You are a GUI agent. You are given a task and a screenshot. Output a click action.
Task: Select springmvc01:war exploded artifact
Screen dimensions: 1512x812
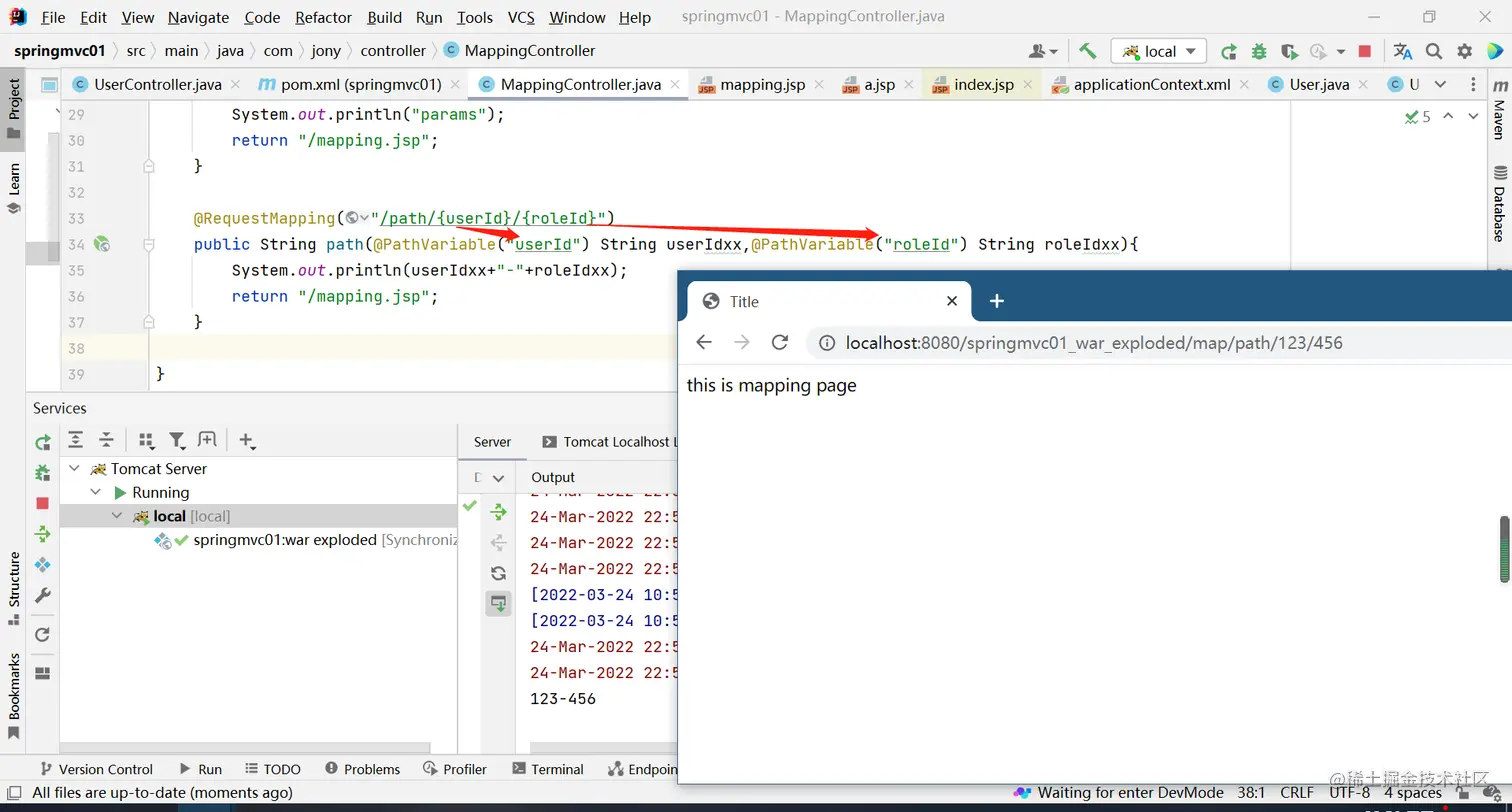(285, 540)
